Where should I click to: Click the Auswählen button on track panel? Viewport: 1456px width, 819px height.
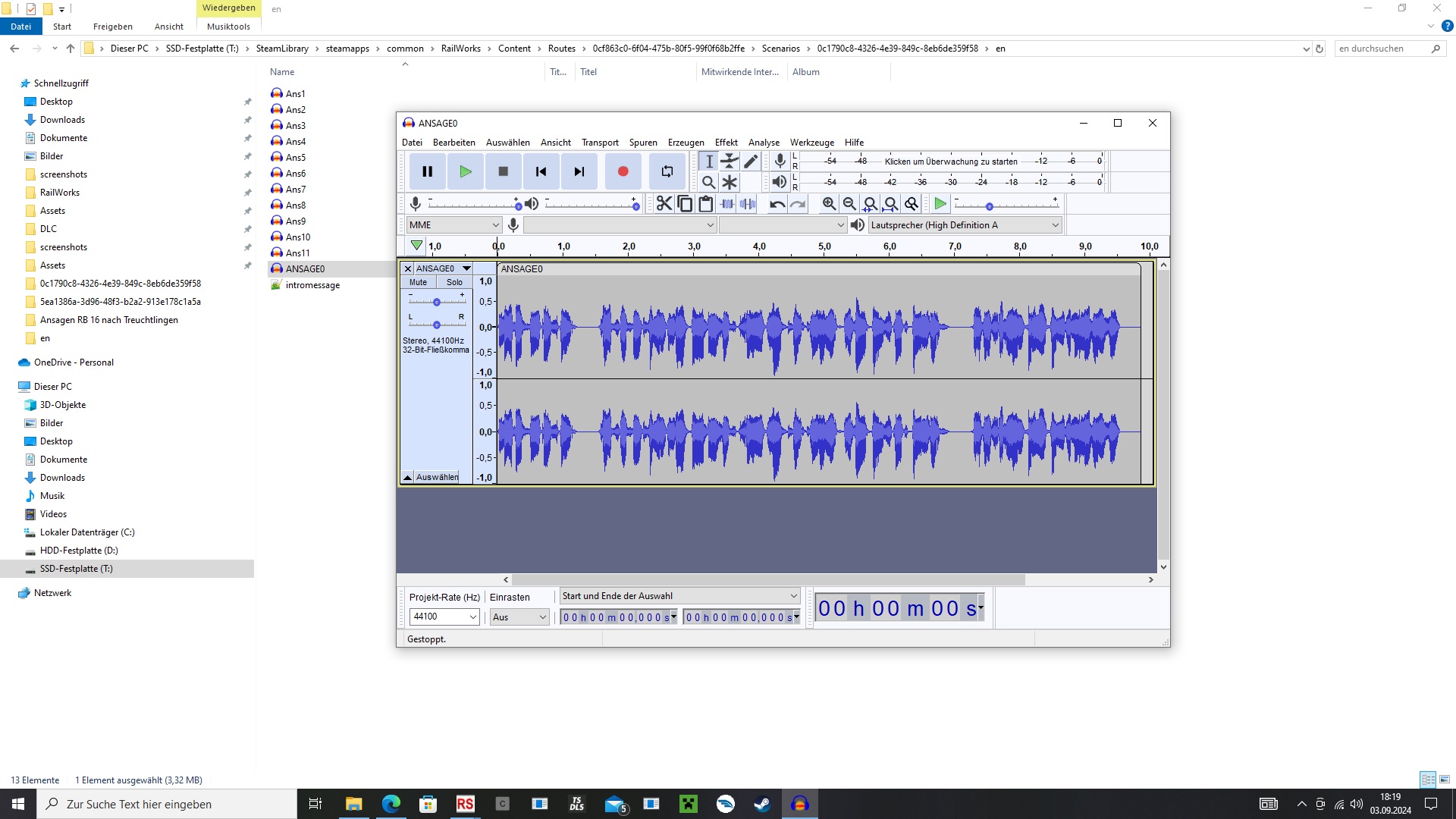(437, 477)
